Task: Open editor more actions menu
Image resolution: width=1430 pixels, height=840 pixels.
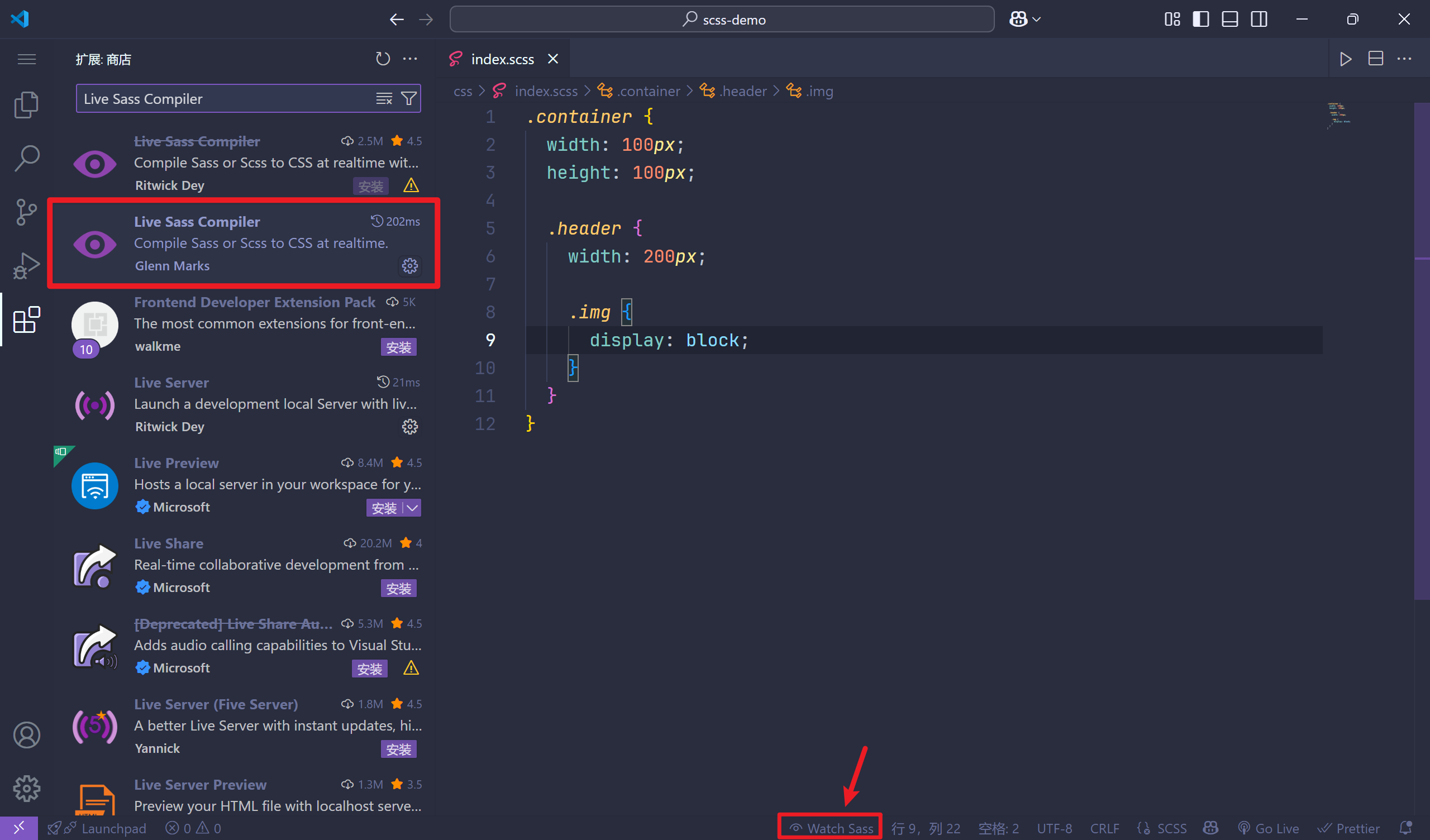Action: [x=1404, y=59]
